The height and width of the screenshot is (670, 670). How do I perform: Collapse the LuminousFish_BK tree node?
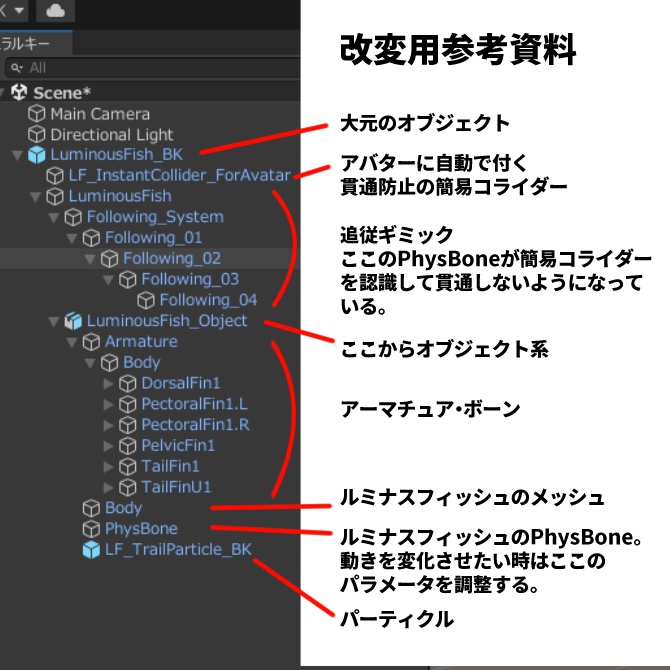[17, 155]
